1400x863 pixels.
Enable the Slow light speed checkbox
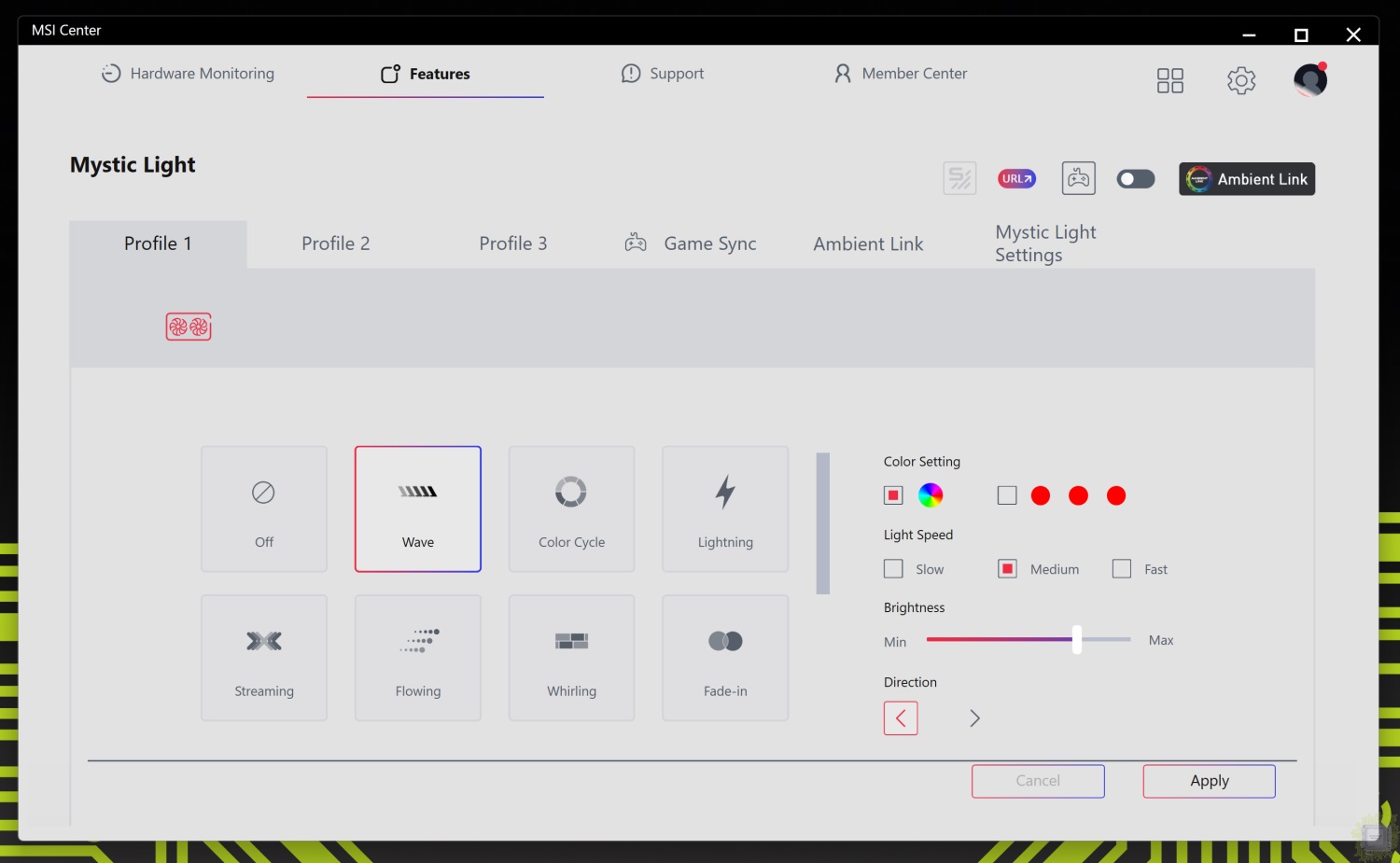[x=893, y=569]
